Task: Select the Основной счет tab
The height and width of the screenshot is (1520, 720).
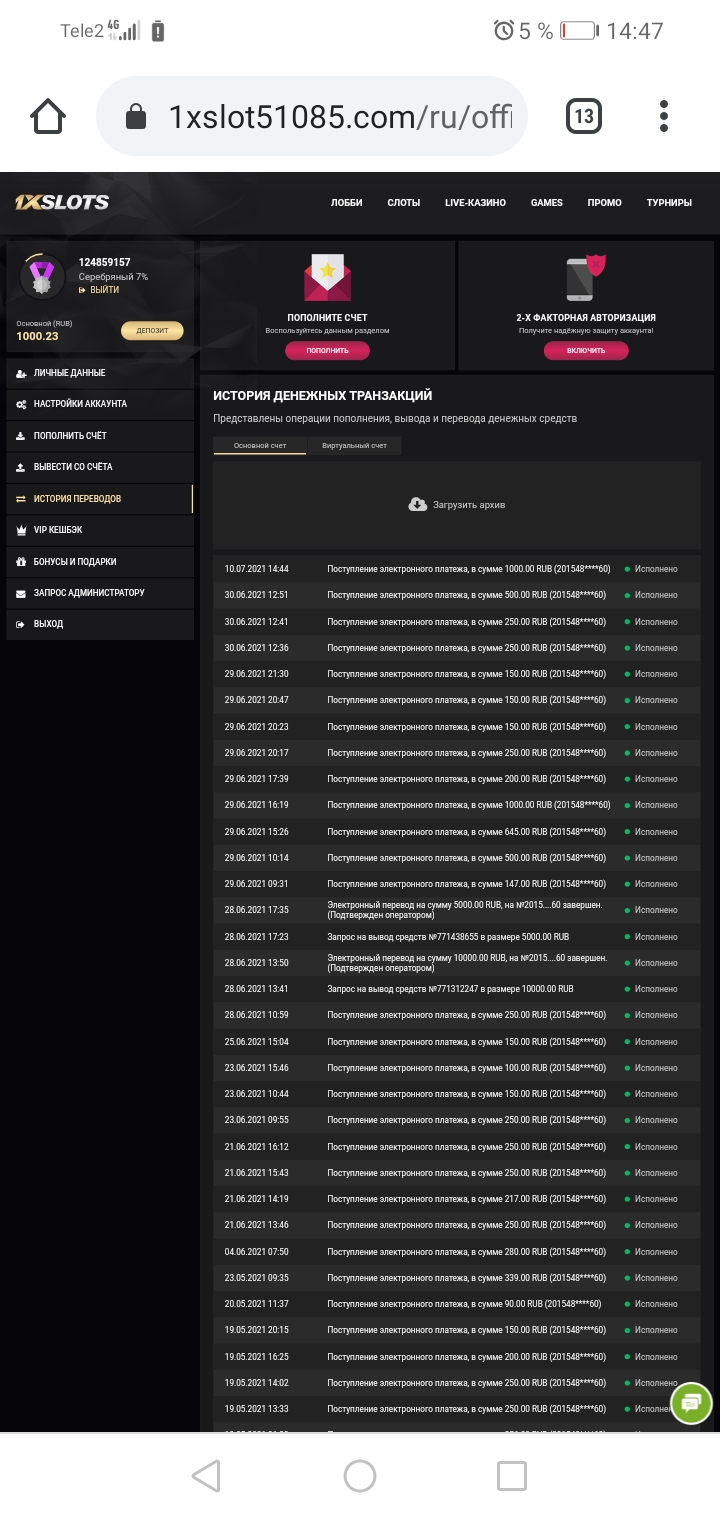Action: (x=258, y=446)
